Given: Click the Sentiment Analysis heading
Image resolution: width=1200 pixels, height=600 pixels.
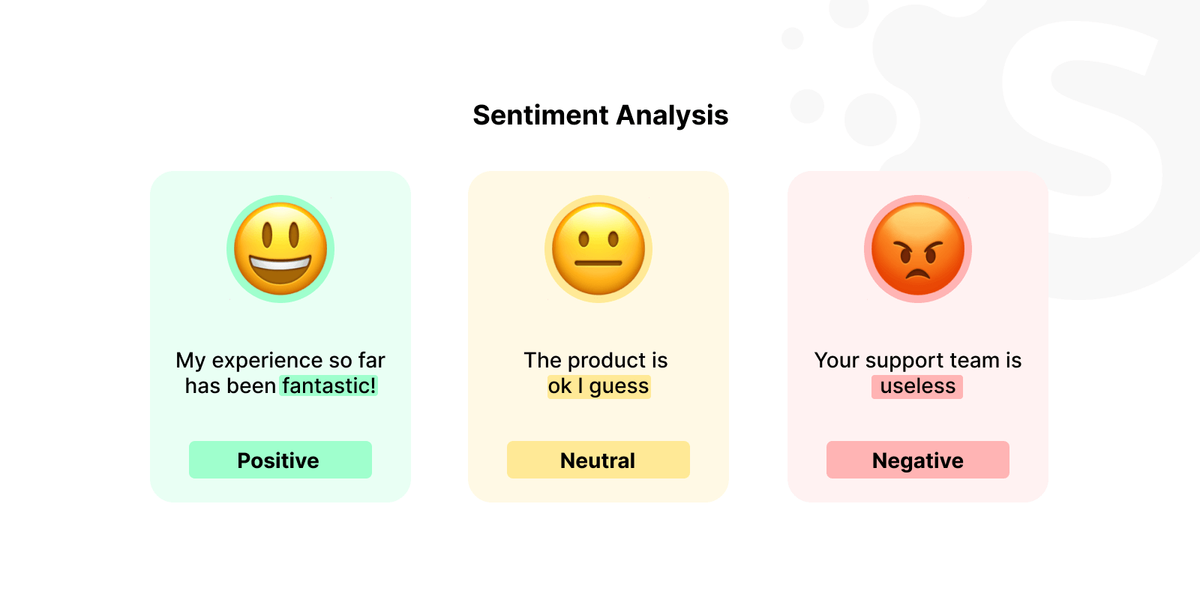Looking at the screenshot, I should tap(600, 115).
